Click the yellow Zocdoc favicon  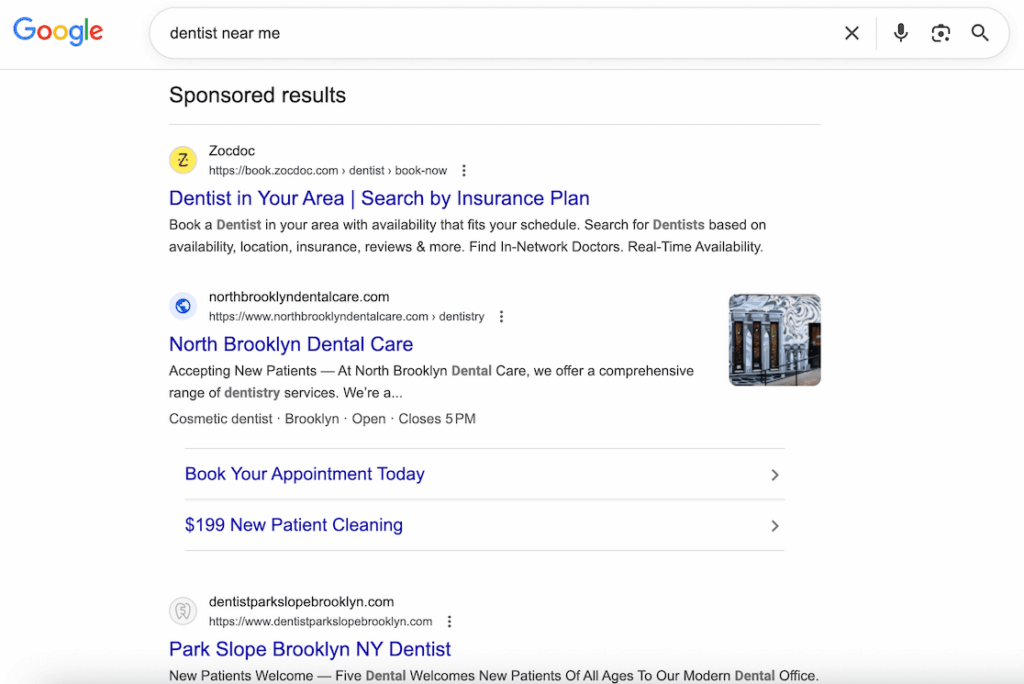[182, 160]
